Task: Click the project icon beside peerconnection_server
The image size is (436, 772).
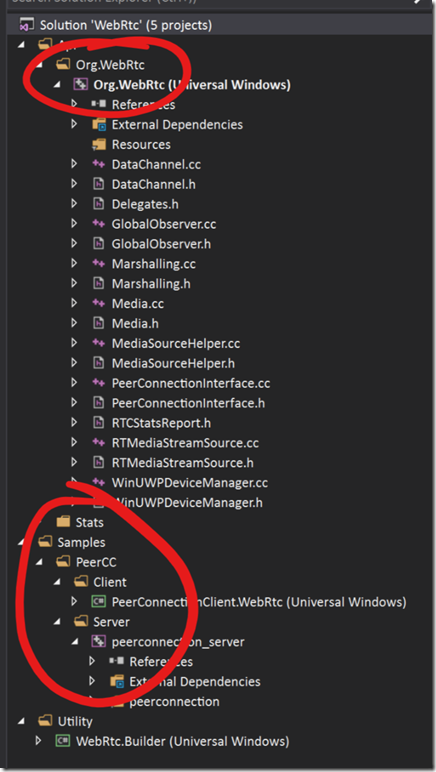Action: 98,642
